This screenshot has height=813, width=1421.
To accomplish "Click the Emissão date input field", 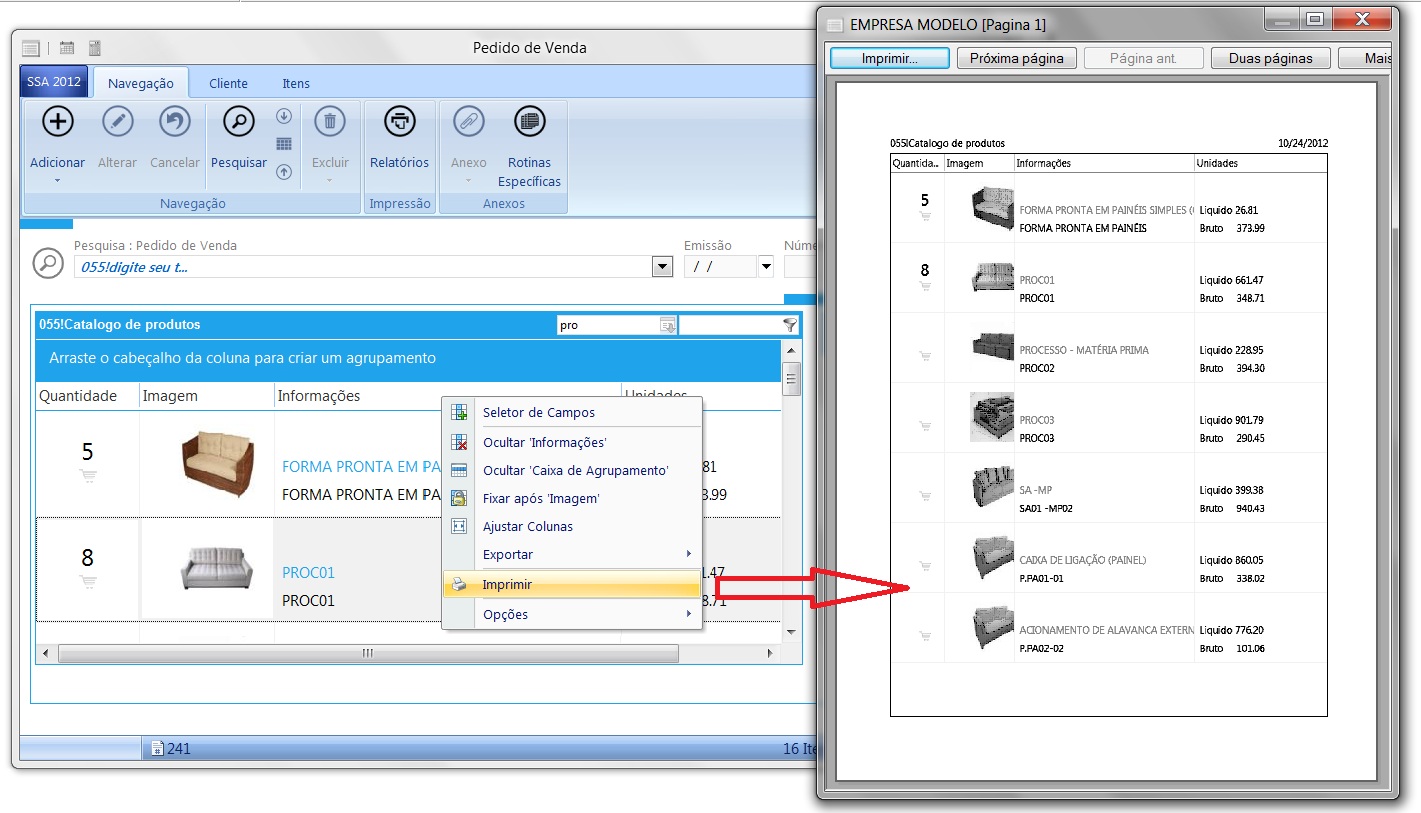I will click(720, 267).
